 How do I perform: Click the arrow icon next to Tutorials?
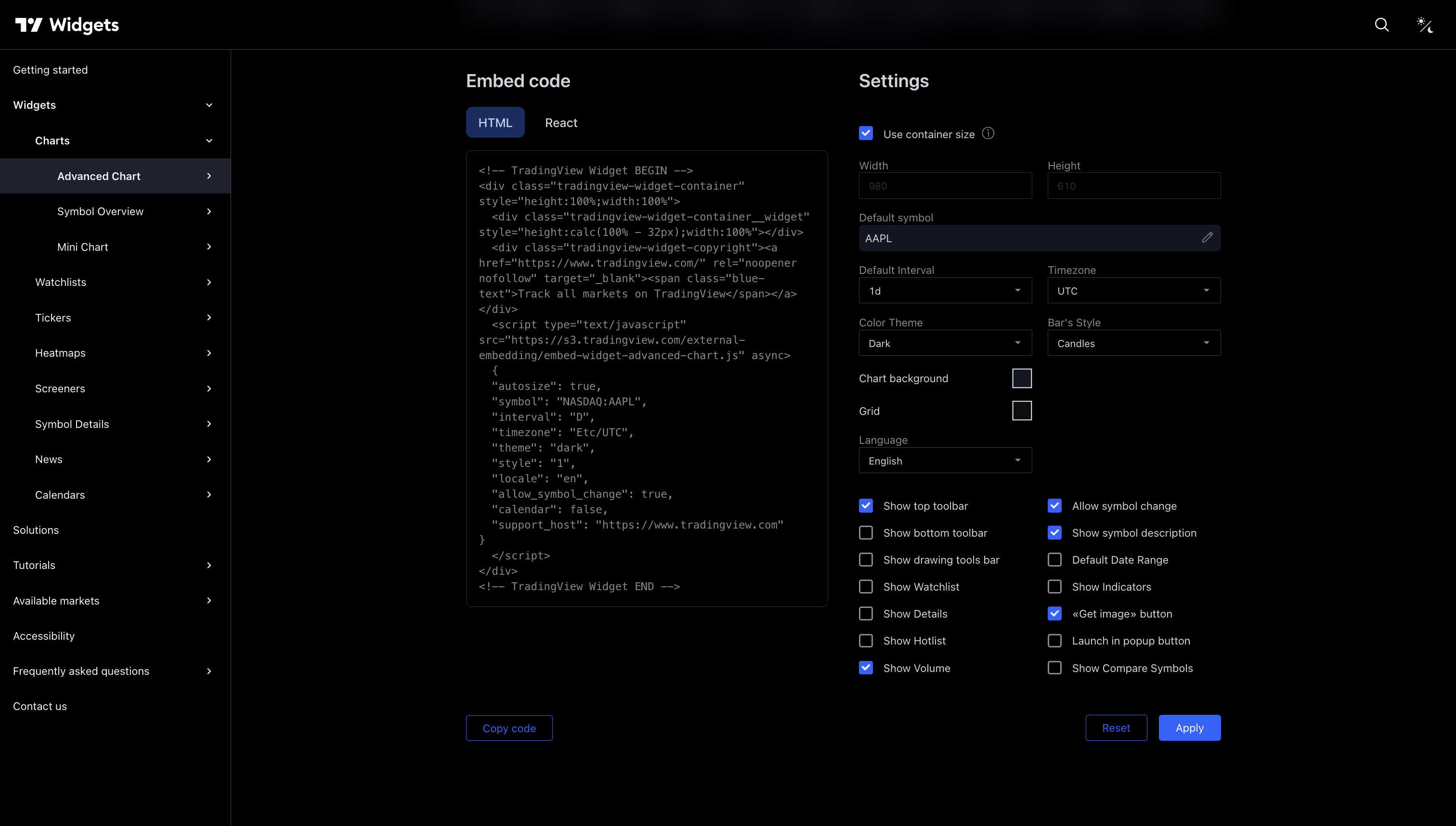209,565
